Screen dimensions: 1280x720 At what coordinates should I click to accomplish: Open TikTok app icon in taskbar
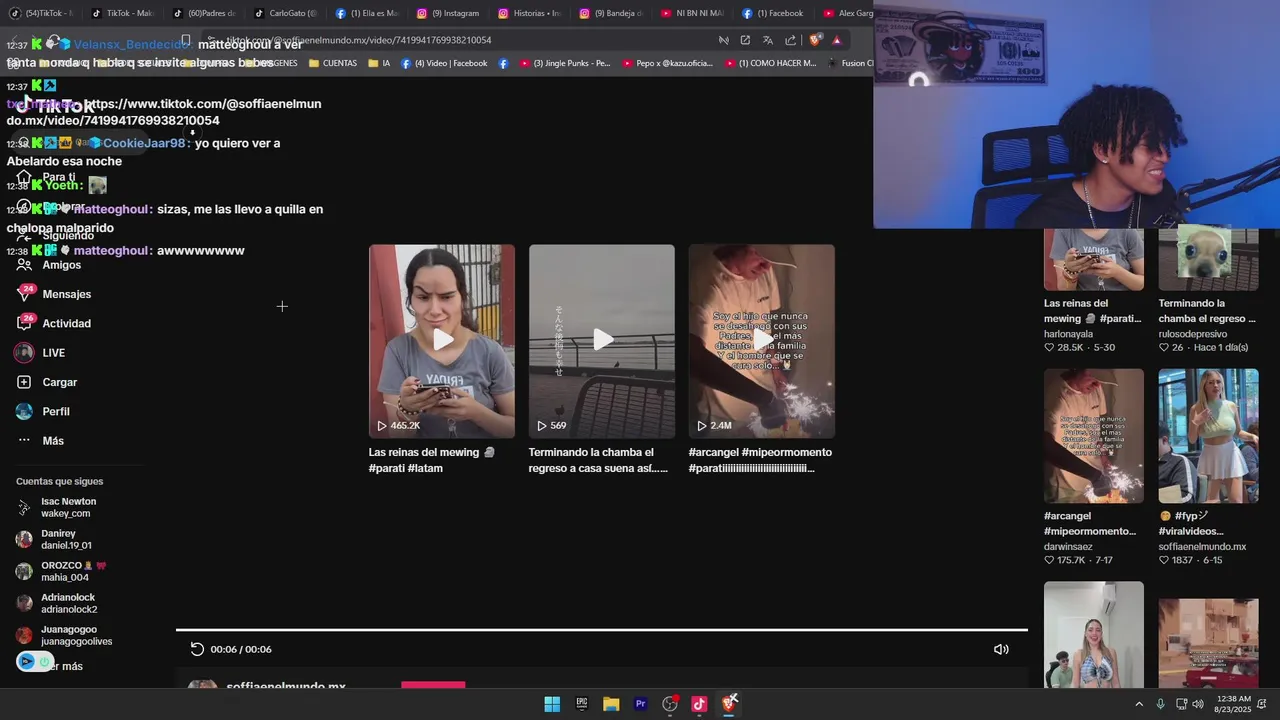(x=699, y=704)
